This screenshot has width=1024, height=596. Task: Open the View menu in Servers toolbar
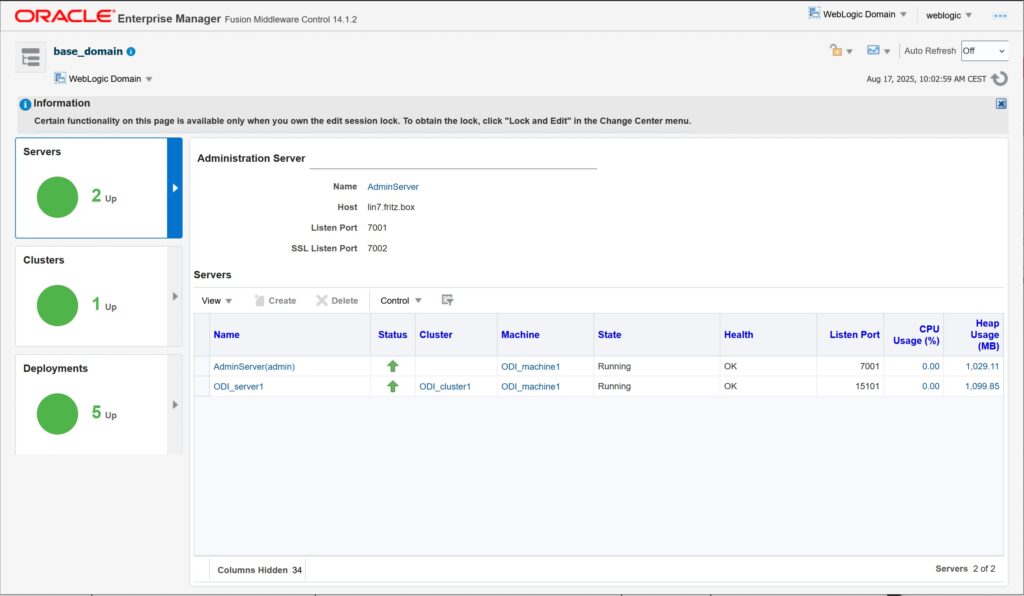tap(217, 301)
